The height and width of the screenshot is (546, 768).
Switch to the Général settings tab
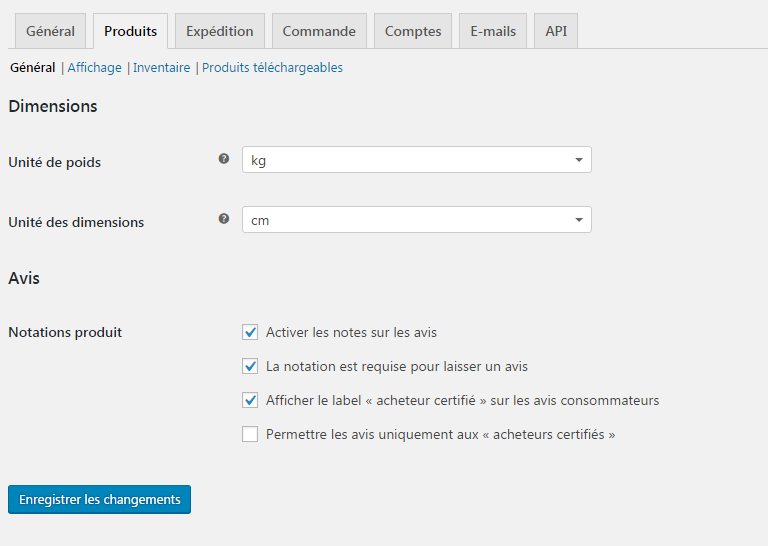(x=50, y=31)
